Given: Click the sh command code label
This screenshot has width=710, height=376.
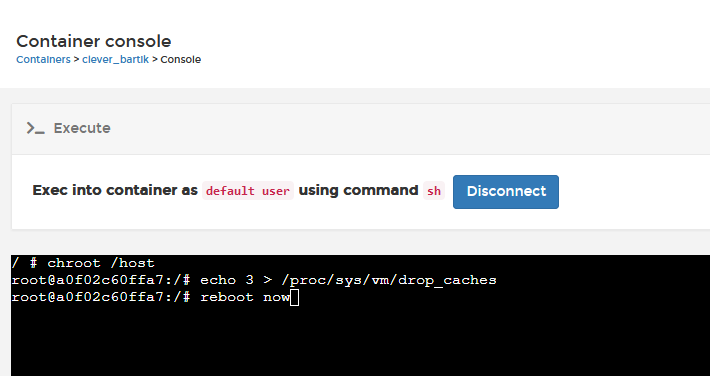Looking at the screenshot, I should pyautogui.click(x=434, y=191).
